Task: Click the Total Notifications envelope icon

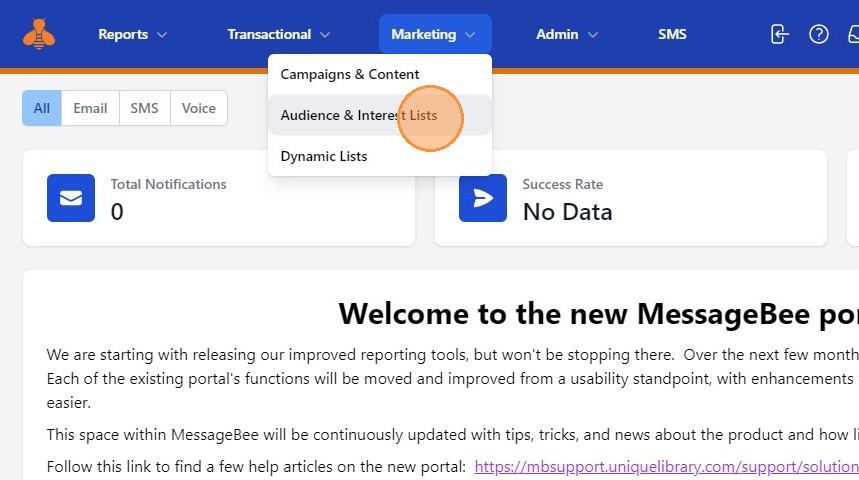Action: 71,198
